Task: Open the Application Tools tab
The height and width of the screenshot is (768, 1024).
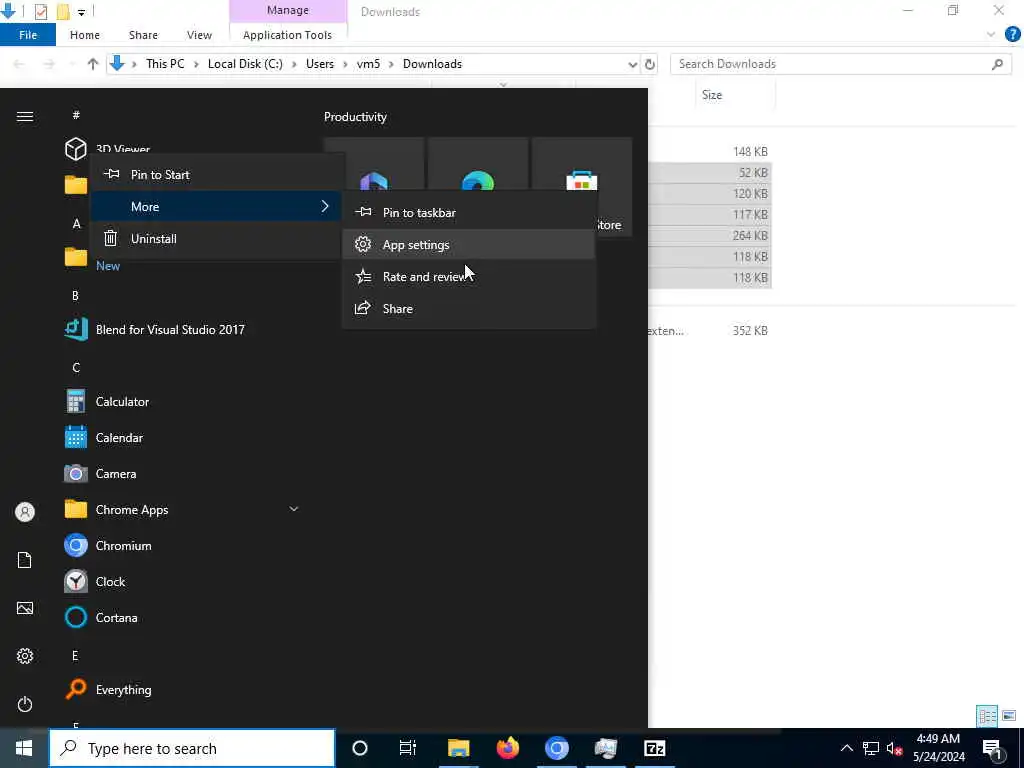Action: pos(287,35)
